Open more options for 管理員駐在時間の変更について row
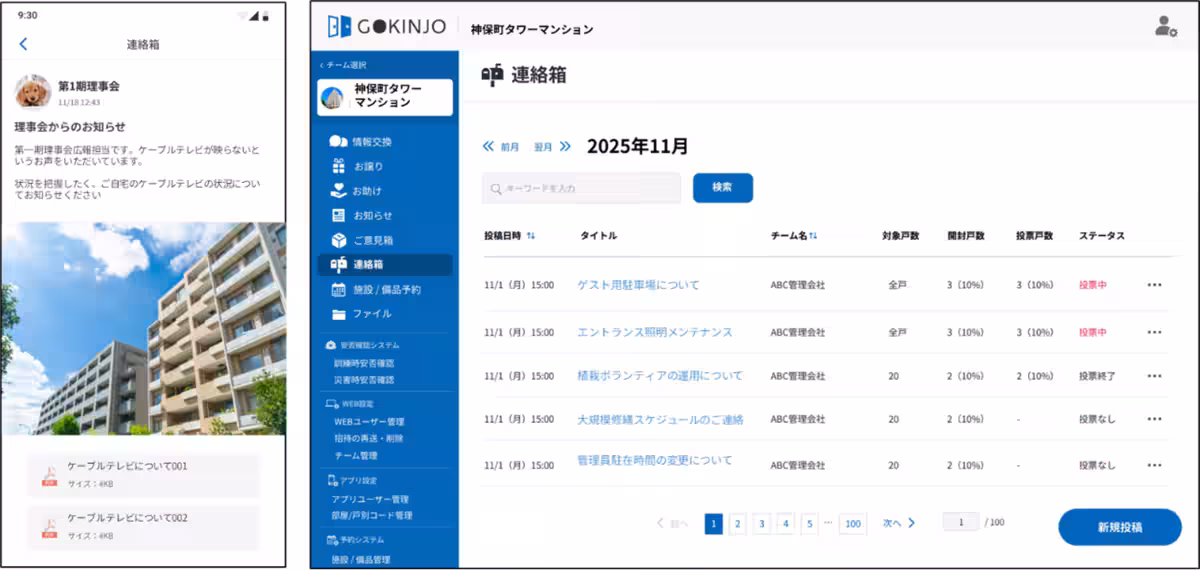The image size is (1200, 570). 1155,465
